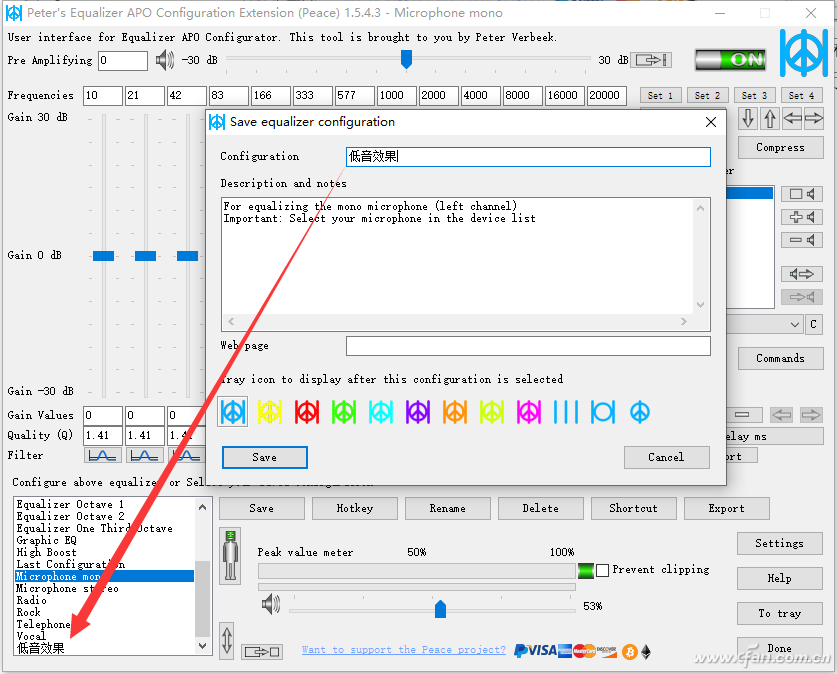Select Rock configuration

(x=28, y=612)
